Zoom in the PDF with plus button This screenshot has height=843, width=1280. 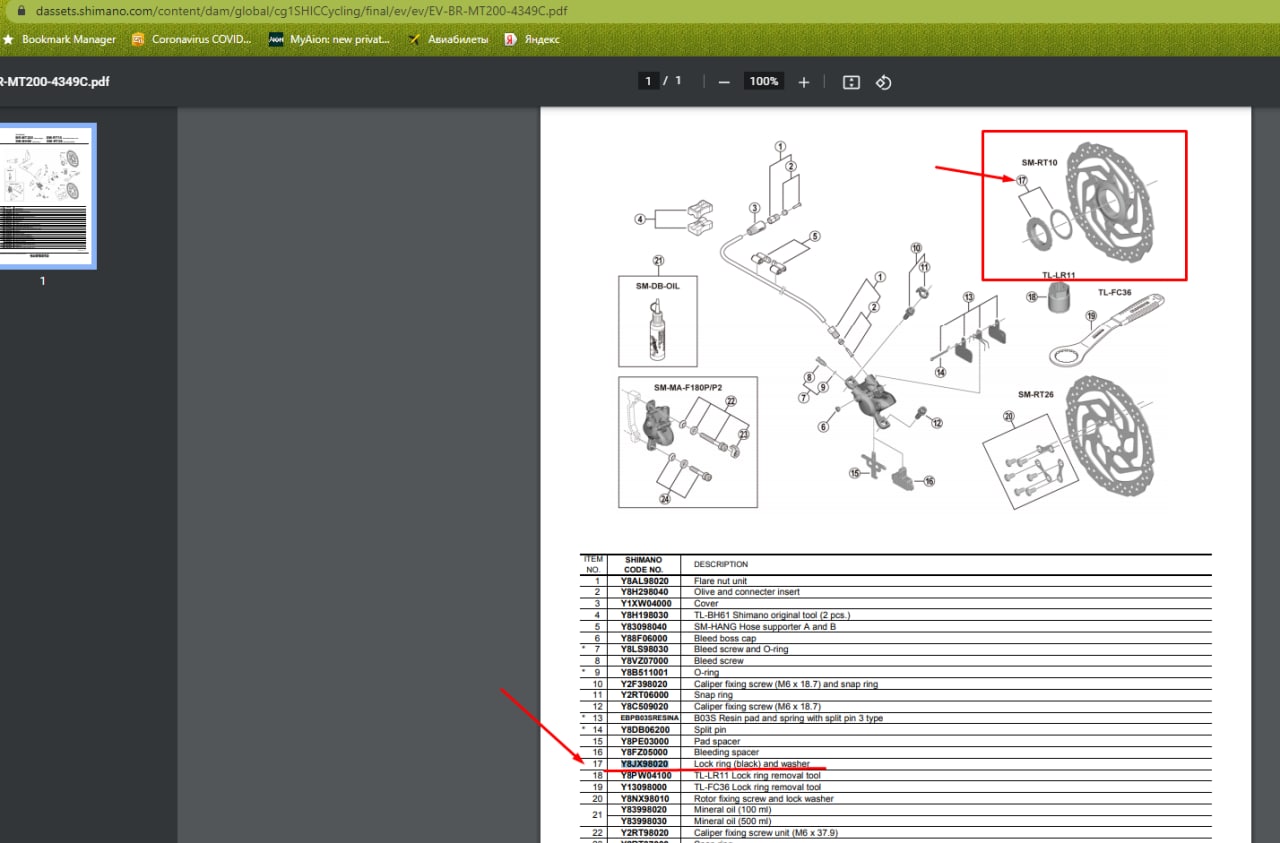803,82
